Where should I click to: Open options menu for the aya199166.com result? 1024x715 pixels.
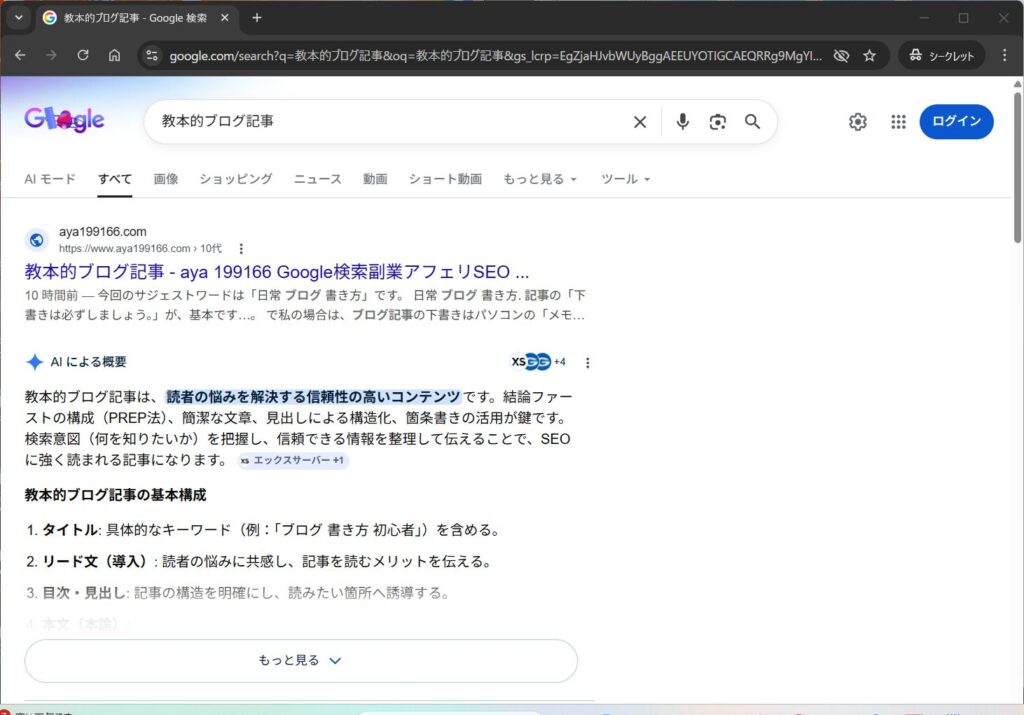[x=241, y=247]
